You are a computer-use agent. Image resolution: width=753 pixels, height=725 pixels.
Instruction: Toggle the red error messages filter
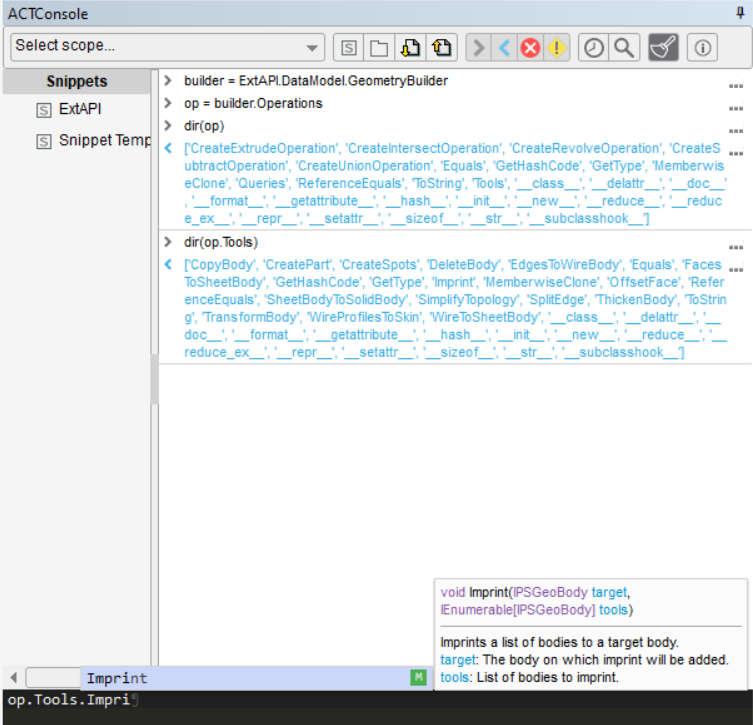(x=530, y=47)
